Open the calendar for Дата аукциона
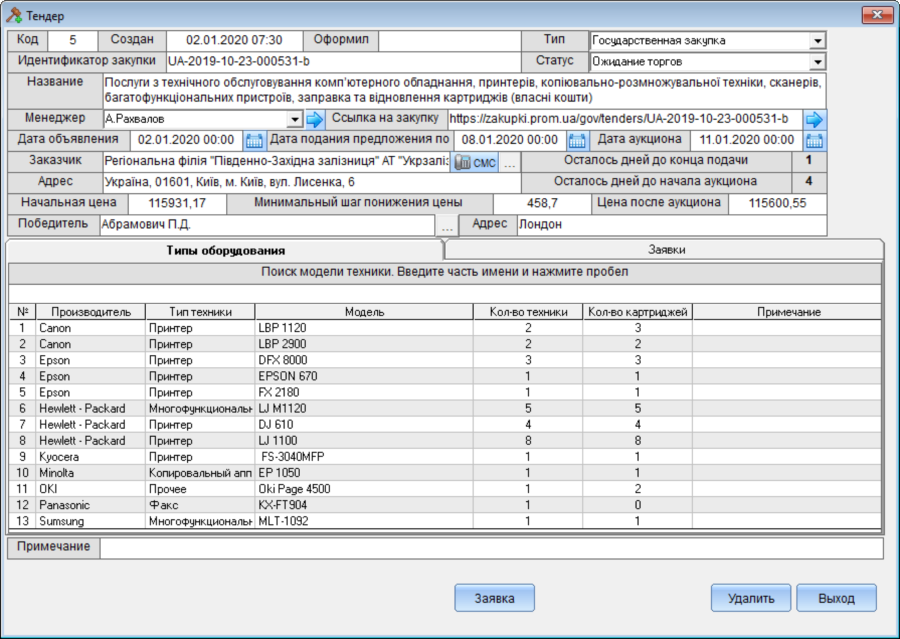 click(814, 140)
